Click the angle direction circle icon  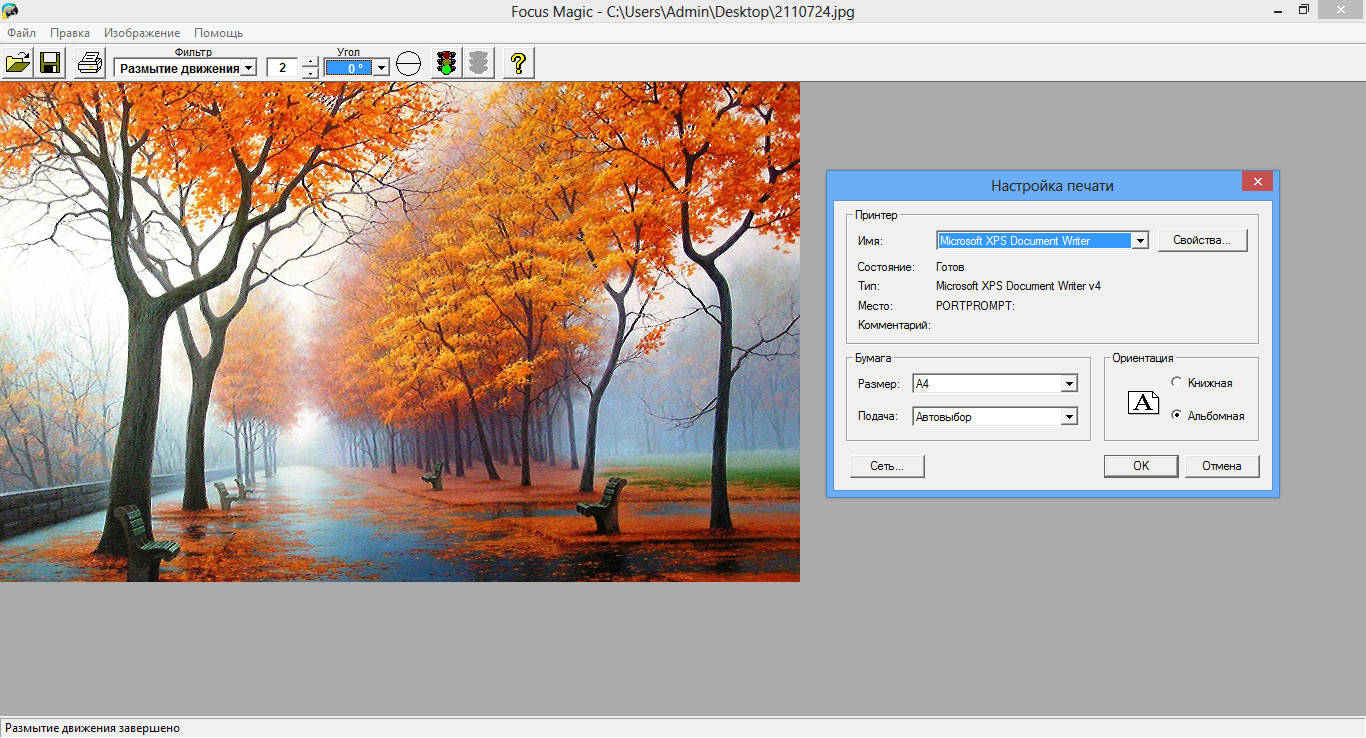408,64
